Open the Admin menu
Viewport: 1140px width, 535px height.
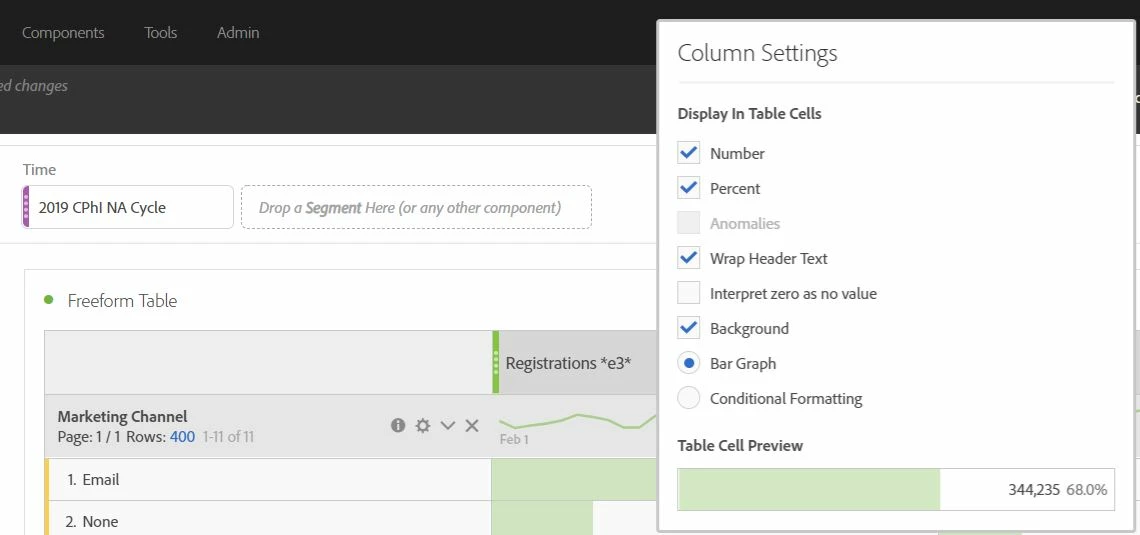click(x=238, y=33)
